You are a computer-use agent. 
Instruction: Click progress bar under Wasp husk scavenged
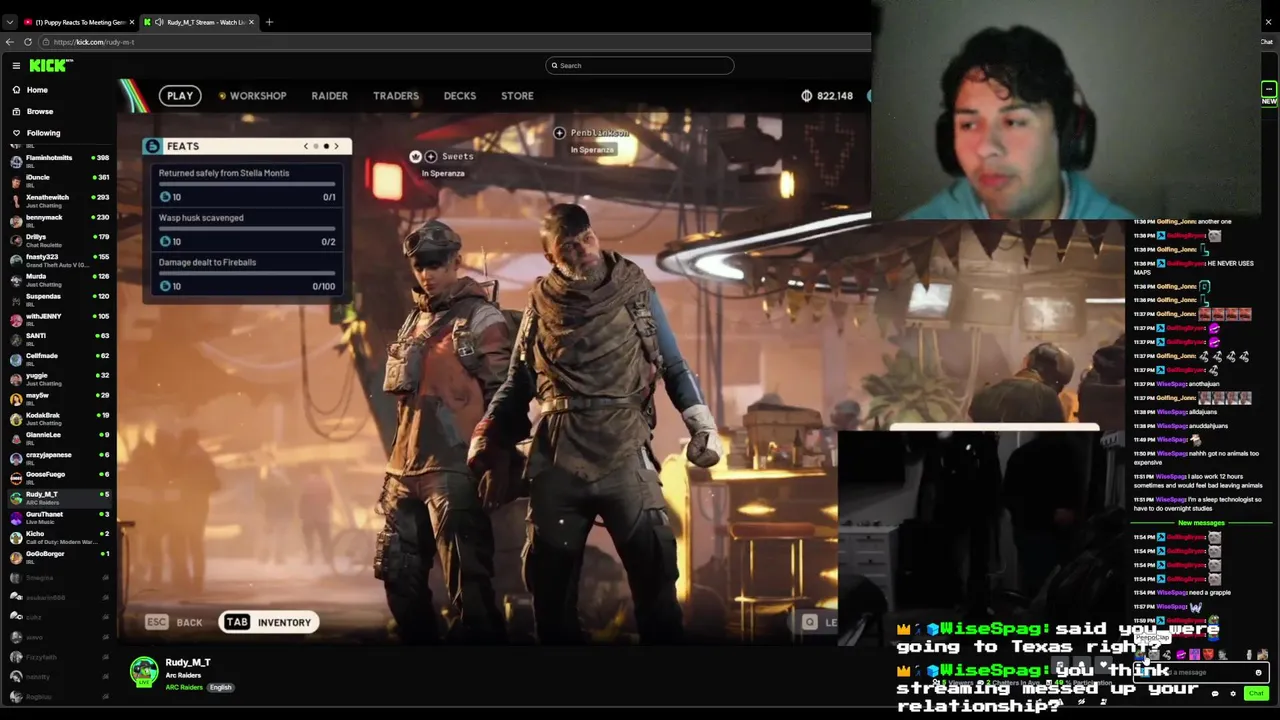(x=247, y=229)
